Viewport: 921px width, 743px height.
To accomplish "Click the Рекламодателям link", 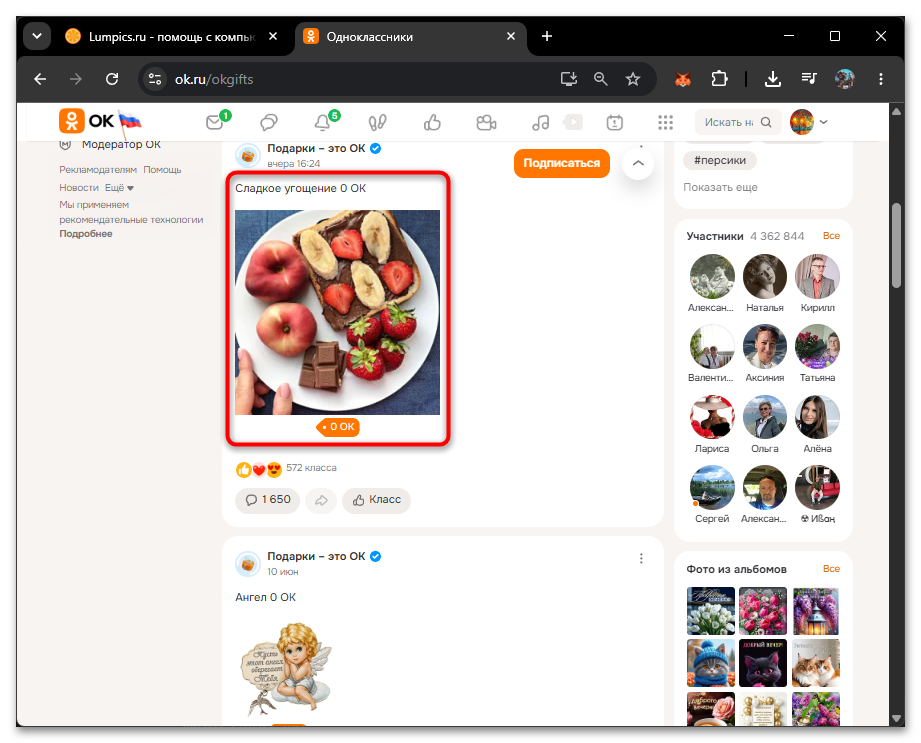I will 98,170.
